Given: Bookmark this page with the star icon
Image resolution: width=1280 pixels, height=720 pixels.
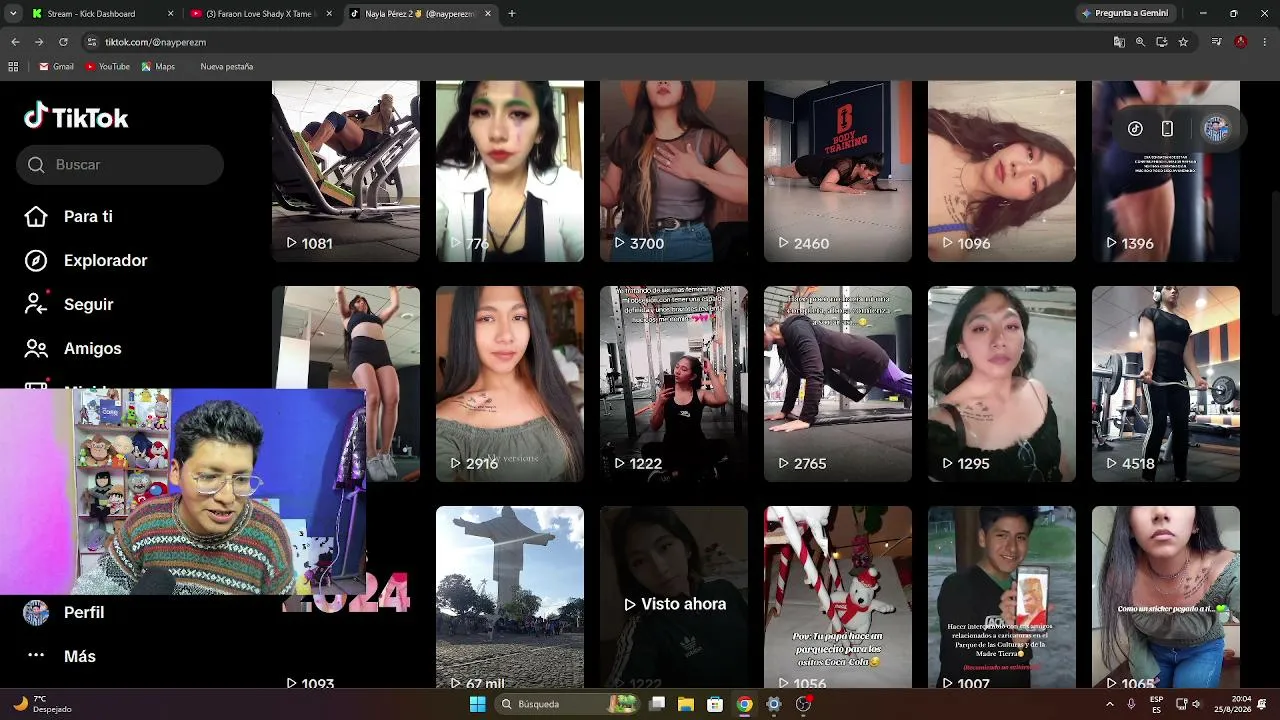Looking at the screenshot, I should (x=1183, y=42).
